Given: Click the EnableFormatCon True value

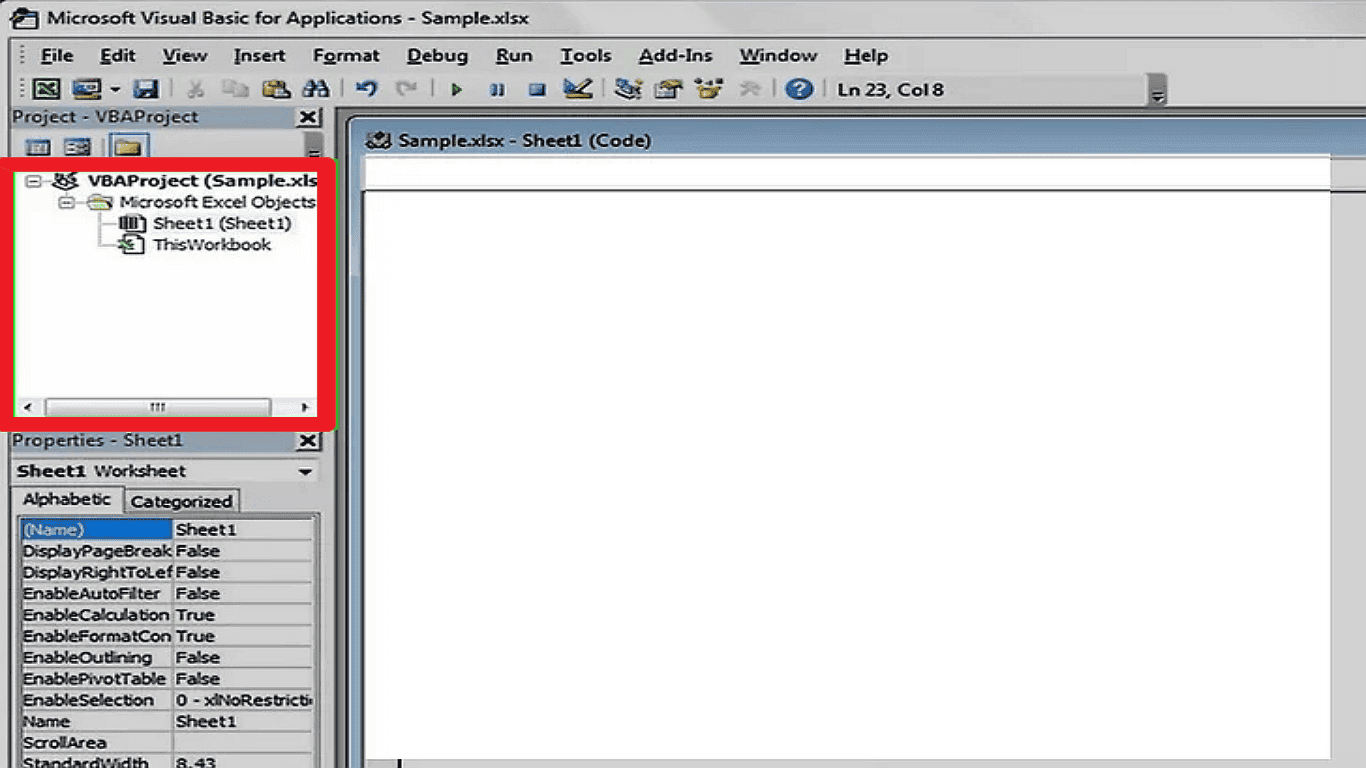Looking at the screenshot, I should (x=243, y=636).
